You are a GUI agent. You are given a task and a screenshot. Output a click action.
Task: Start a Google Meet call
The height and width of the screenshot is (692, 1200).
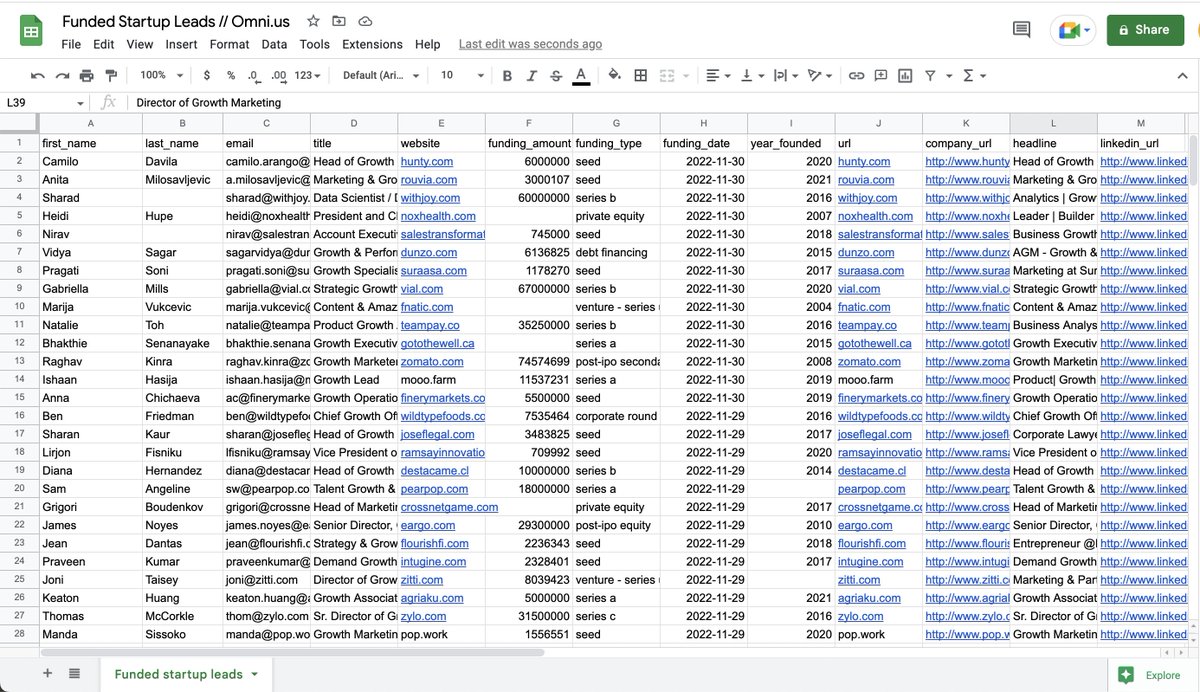1073,30
